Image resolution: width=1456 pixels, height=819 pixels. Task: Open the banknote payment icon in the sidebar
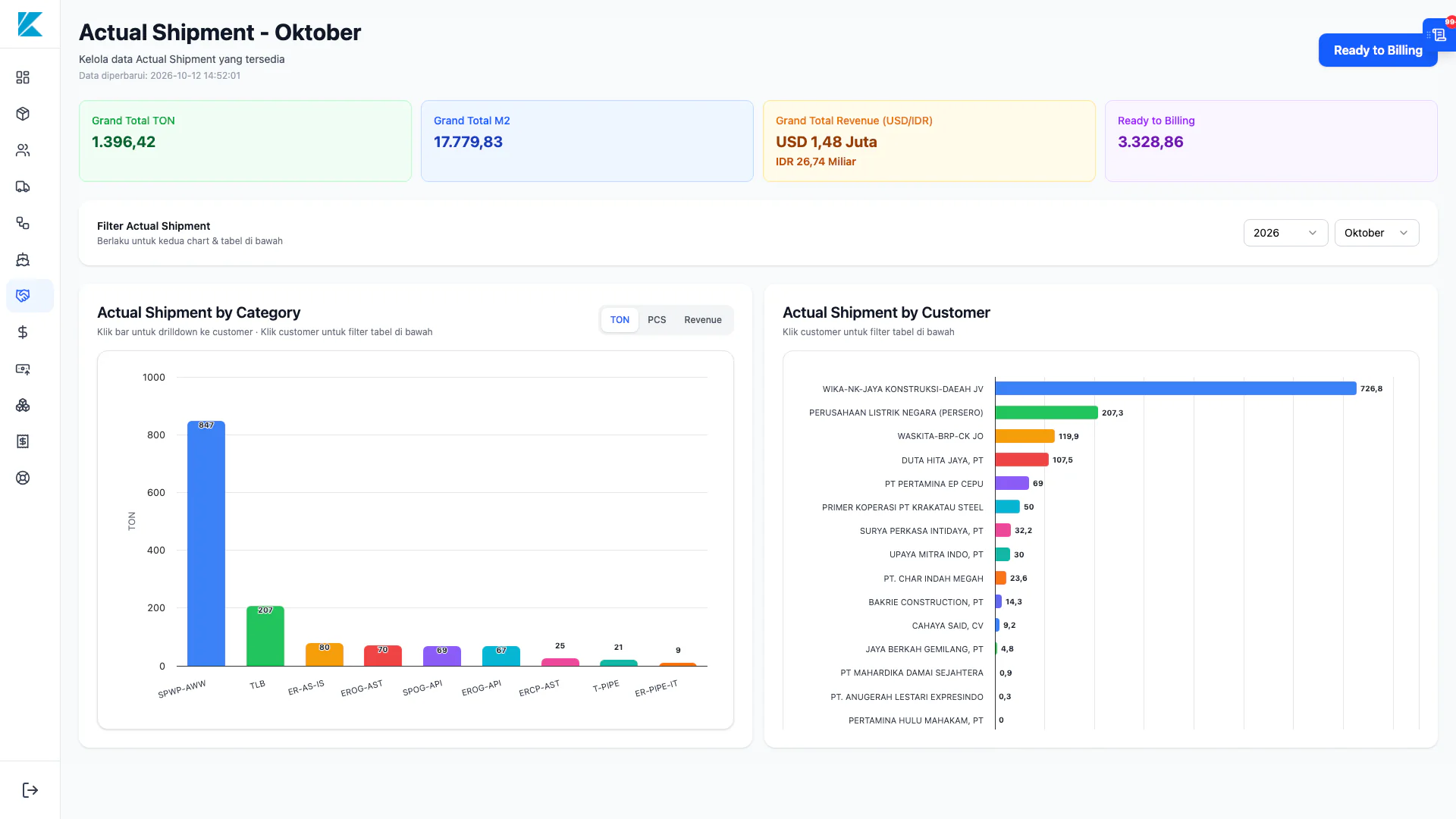[23, 369]
